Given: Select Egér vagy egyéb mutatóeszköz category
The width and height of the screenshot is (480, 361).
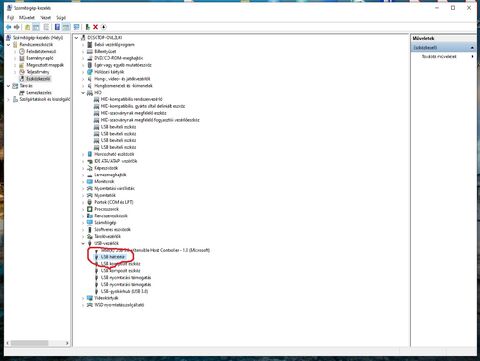Looking at the screenshot, I should [123, 65].
